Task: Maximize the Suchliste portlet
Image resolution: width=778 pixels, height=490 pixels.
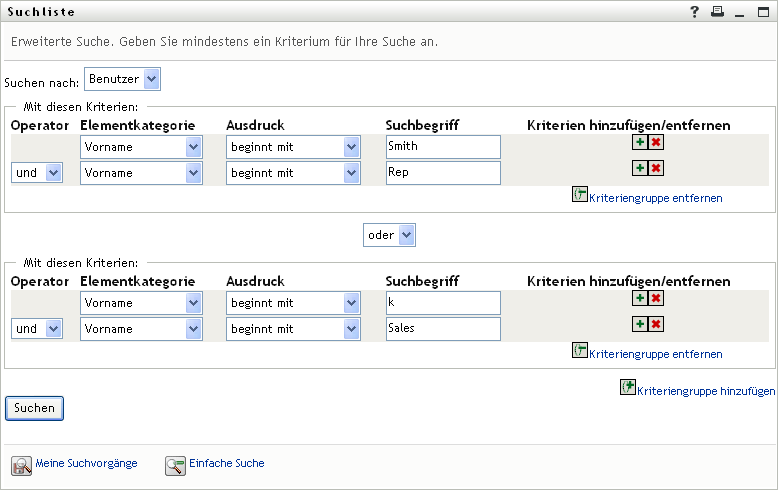Action: [x=764, y=11]
